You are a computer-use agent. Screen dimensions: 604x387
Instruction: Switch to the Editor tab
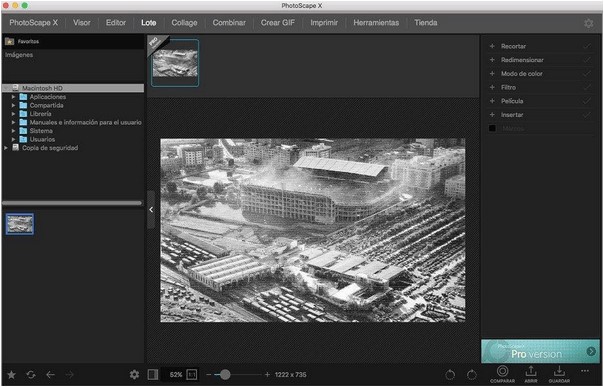pos(116,23)
